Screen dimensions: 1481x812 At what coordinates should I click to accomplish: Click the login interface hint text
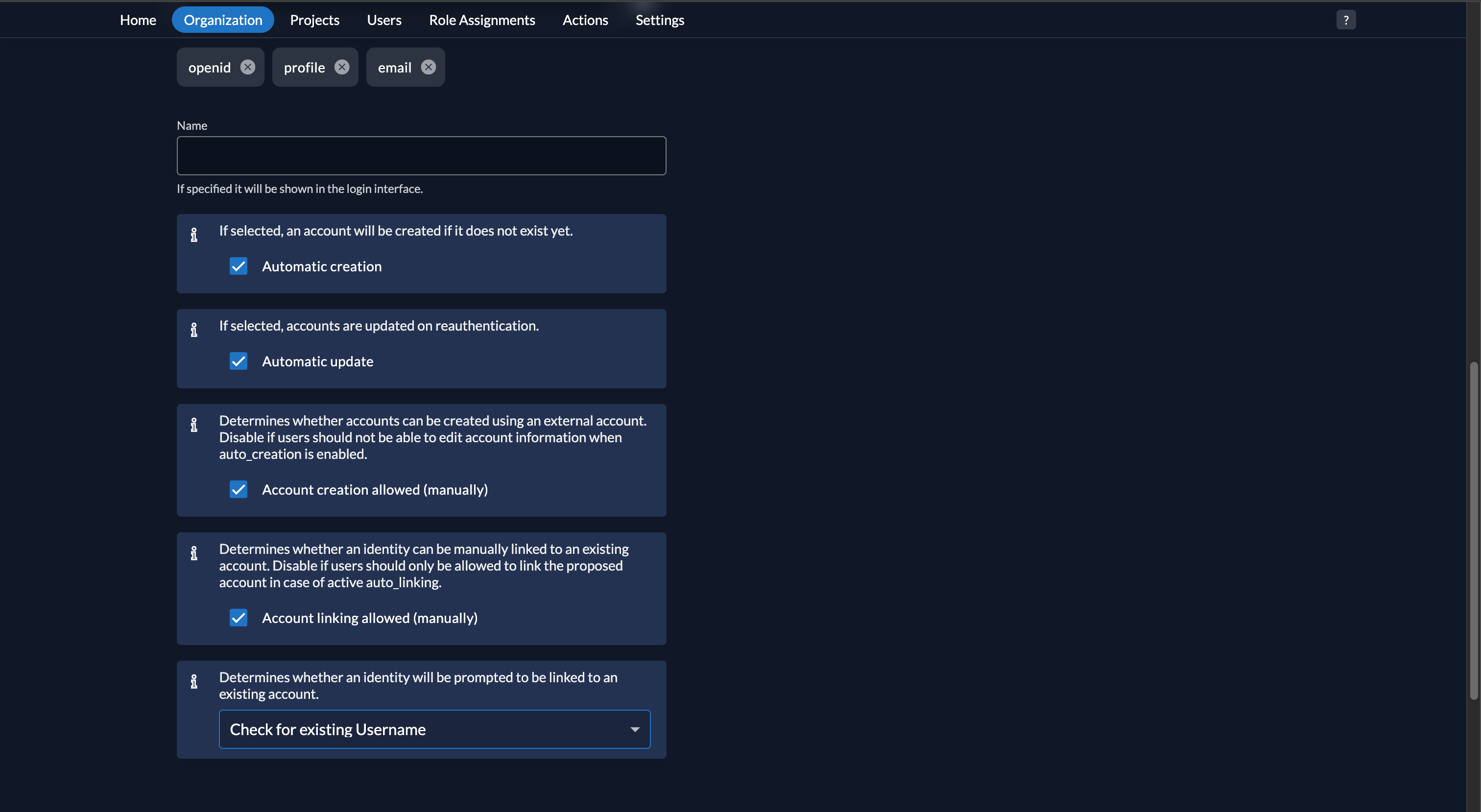click(300, 189)
